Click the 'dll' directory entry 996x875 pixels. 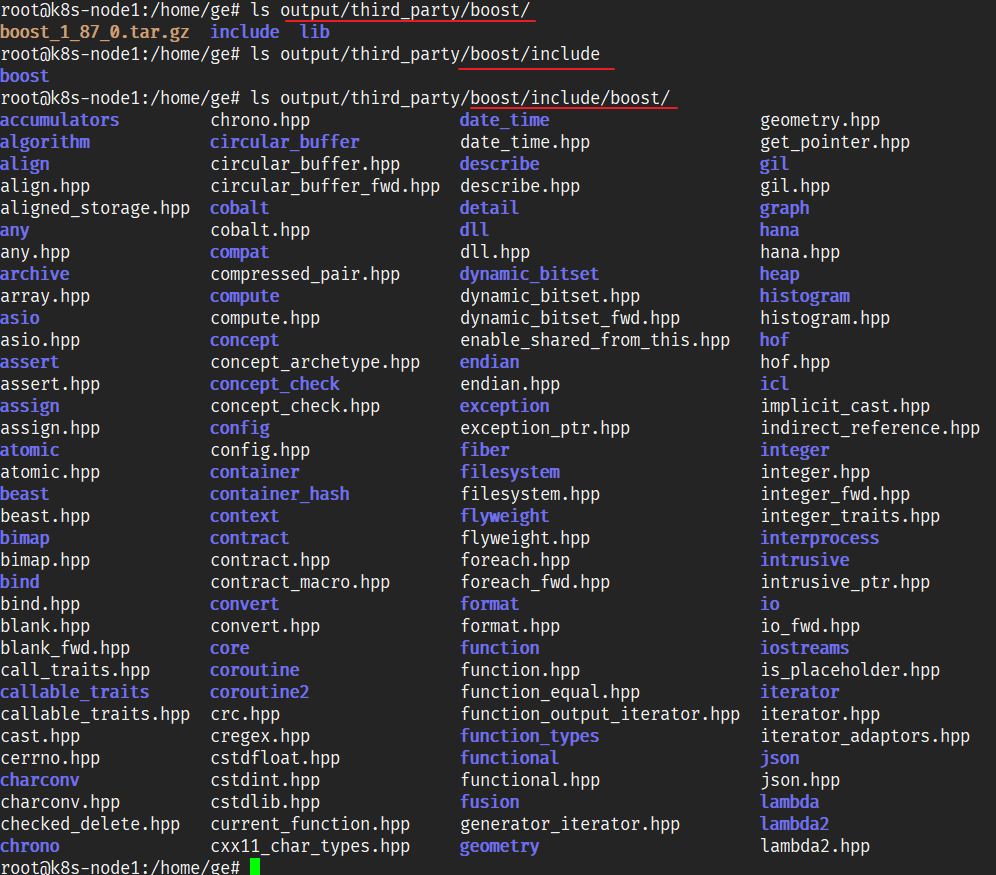[474, 230]
